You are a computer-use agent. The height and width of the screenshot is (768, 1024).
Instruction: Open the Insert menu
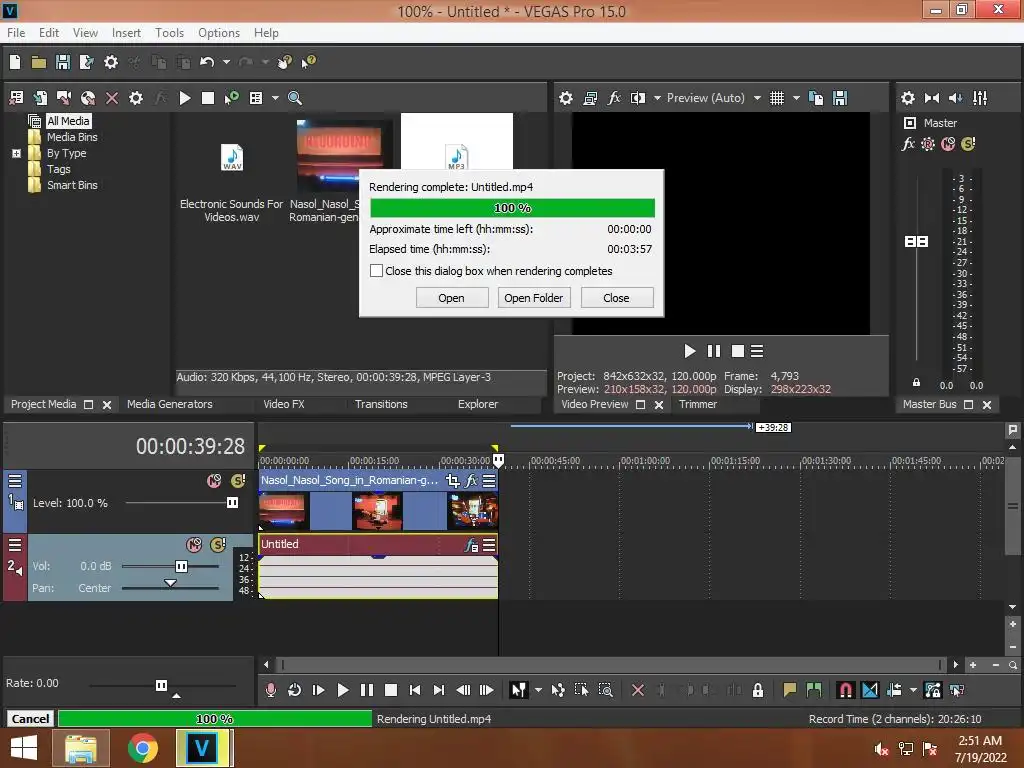coord(126,33)
